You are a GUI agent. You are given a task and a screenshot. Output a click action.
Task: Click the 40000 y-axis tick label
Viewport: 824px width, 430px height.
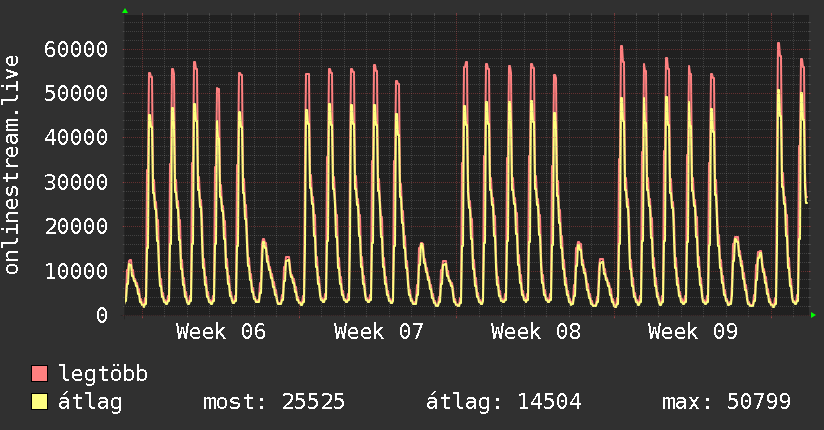coord(76,138)
